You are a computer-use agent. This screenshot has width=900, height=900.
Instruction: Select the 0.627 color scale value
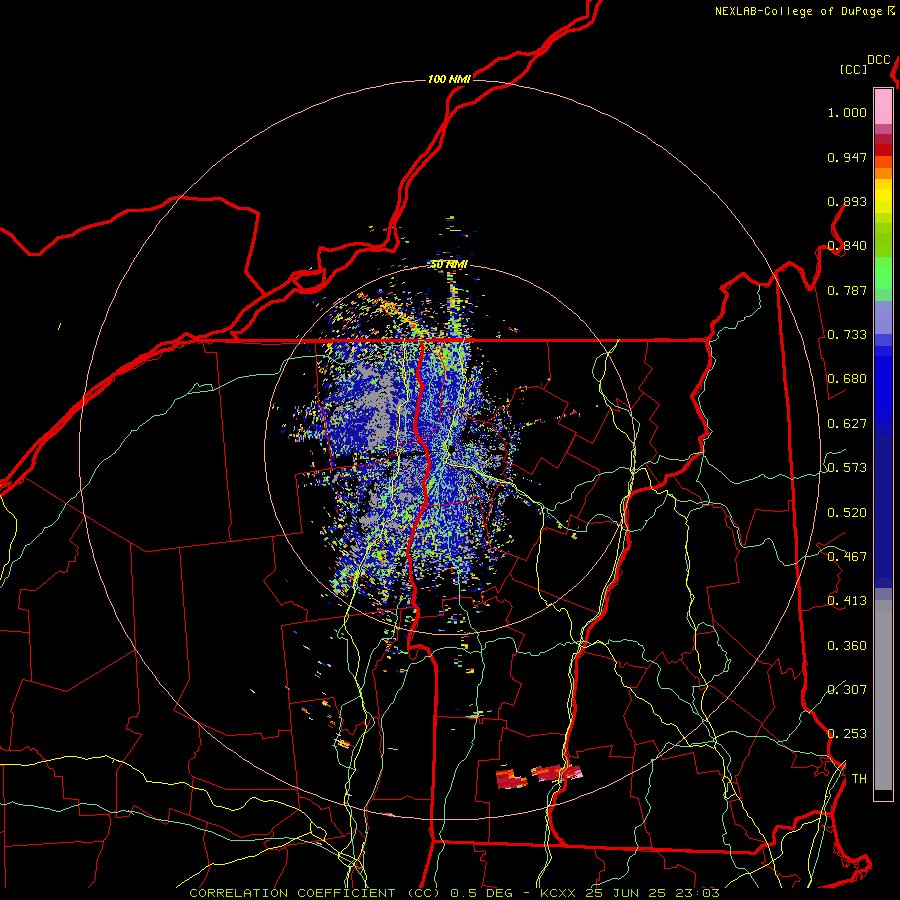tap(847, 424)
